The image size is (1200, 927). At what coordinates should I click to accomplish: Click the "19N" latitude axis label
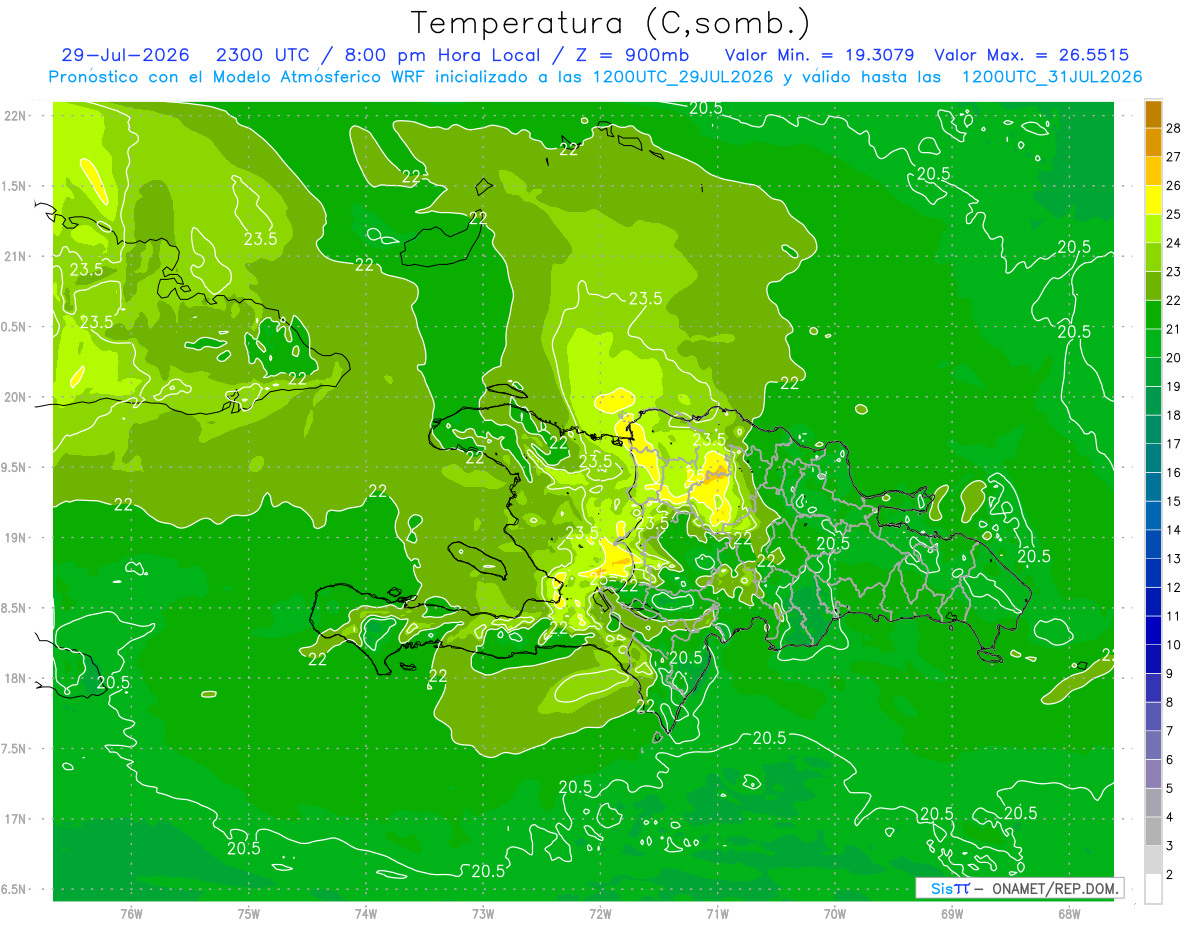pos(15,537)
